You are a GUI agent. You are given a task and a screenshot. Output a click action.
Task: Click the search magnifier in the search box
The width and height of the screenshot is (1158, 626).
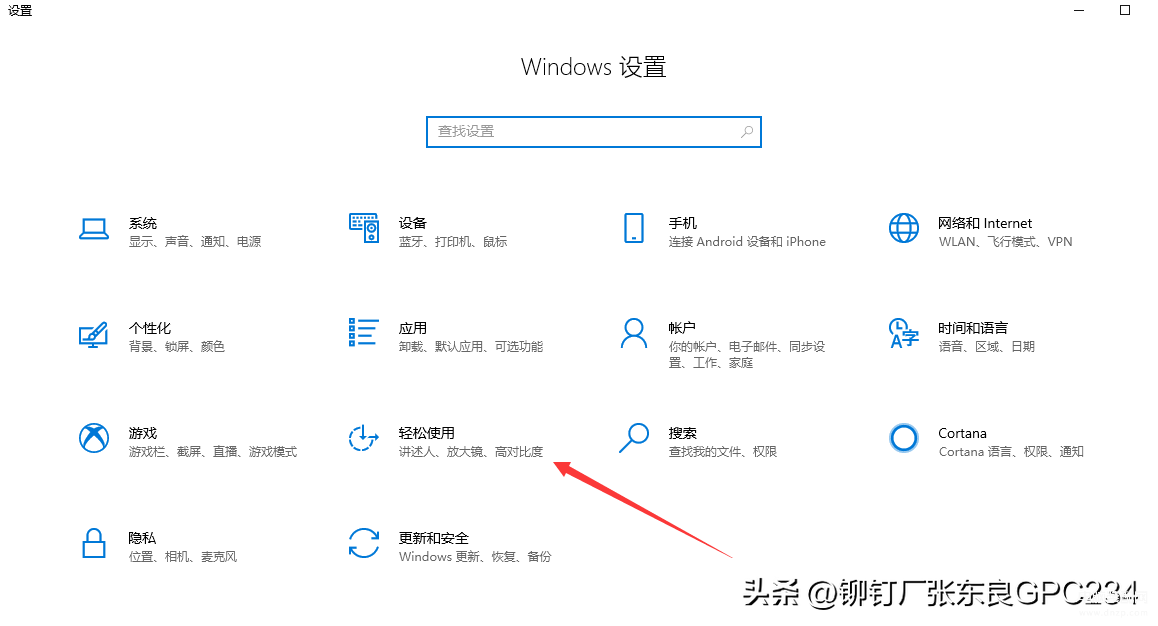747,132
